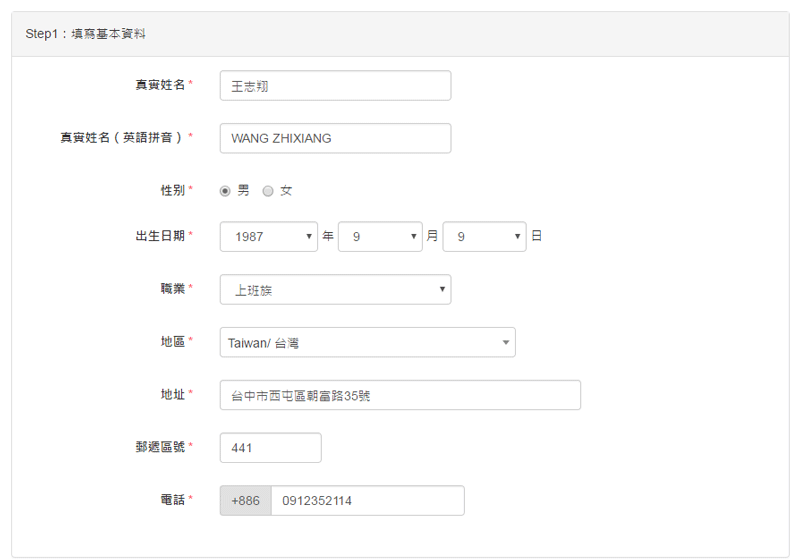Click the 真實姓名 name input field
Screen dimensions: 800x560
point(335,86)
